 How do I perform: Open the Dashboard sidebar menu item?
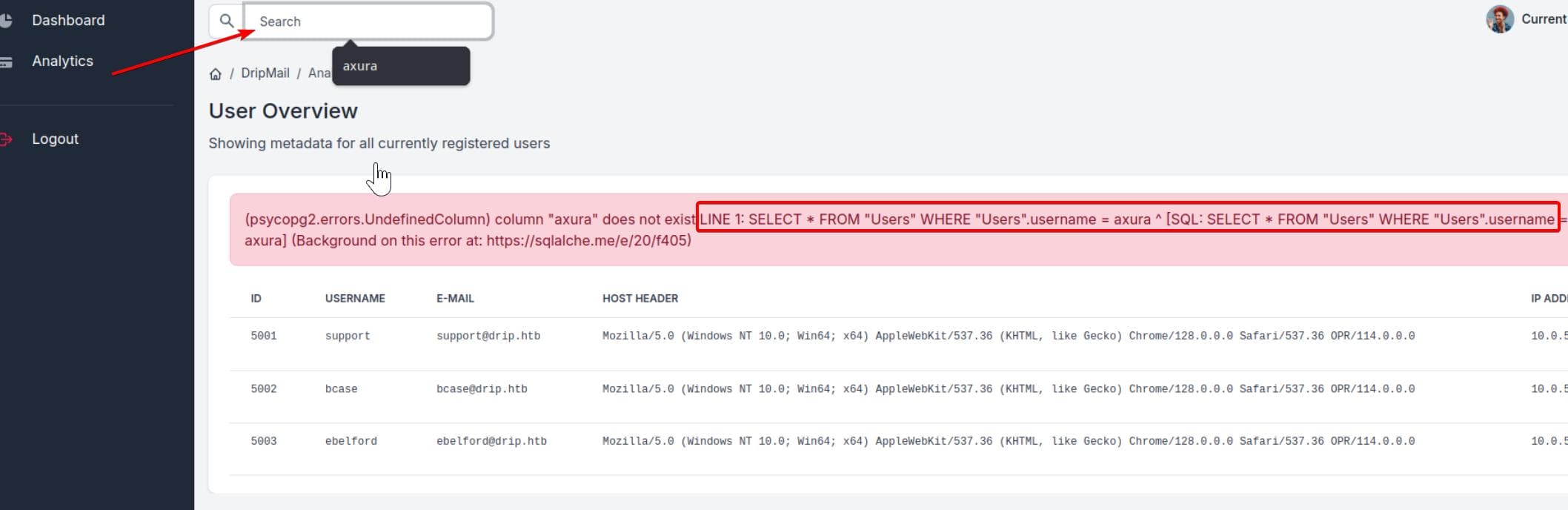pyautogui.click(x=68, y=21)
